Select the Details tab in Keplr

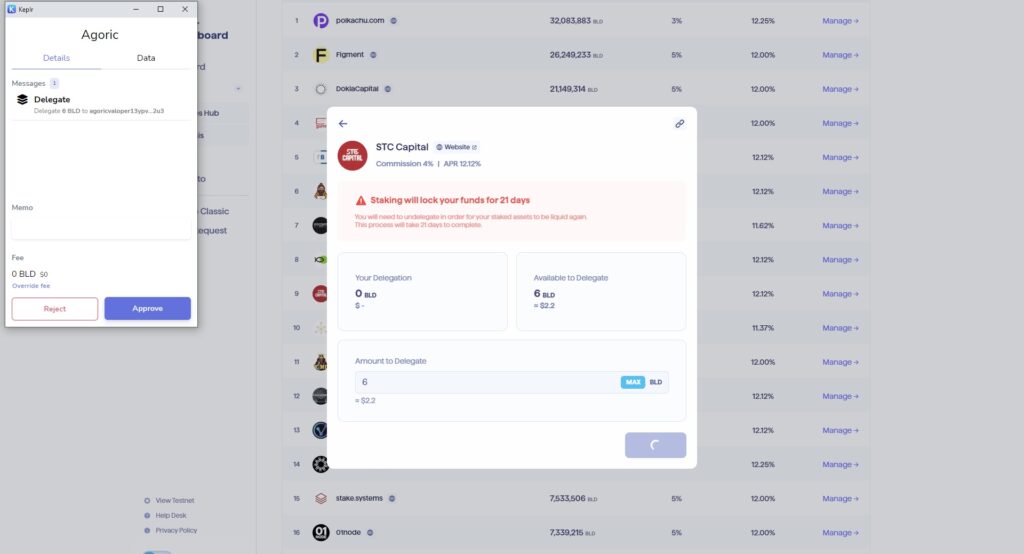(56, 58)
